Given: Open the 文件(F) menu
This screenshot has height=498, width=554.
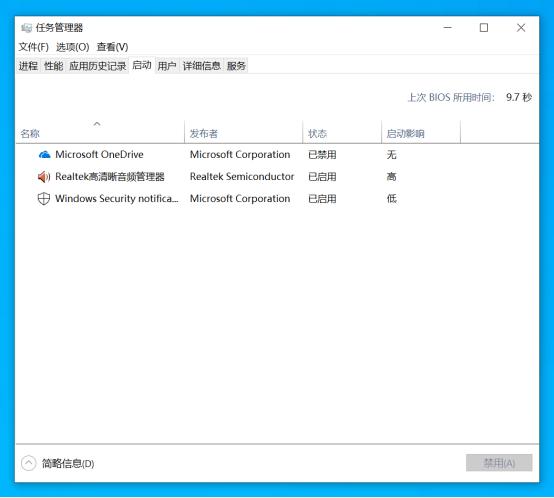Looking at the screenshot, I should [x=34, y=47].
